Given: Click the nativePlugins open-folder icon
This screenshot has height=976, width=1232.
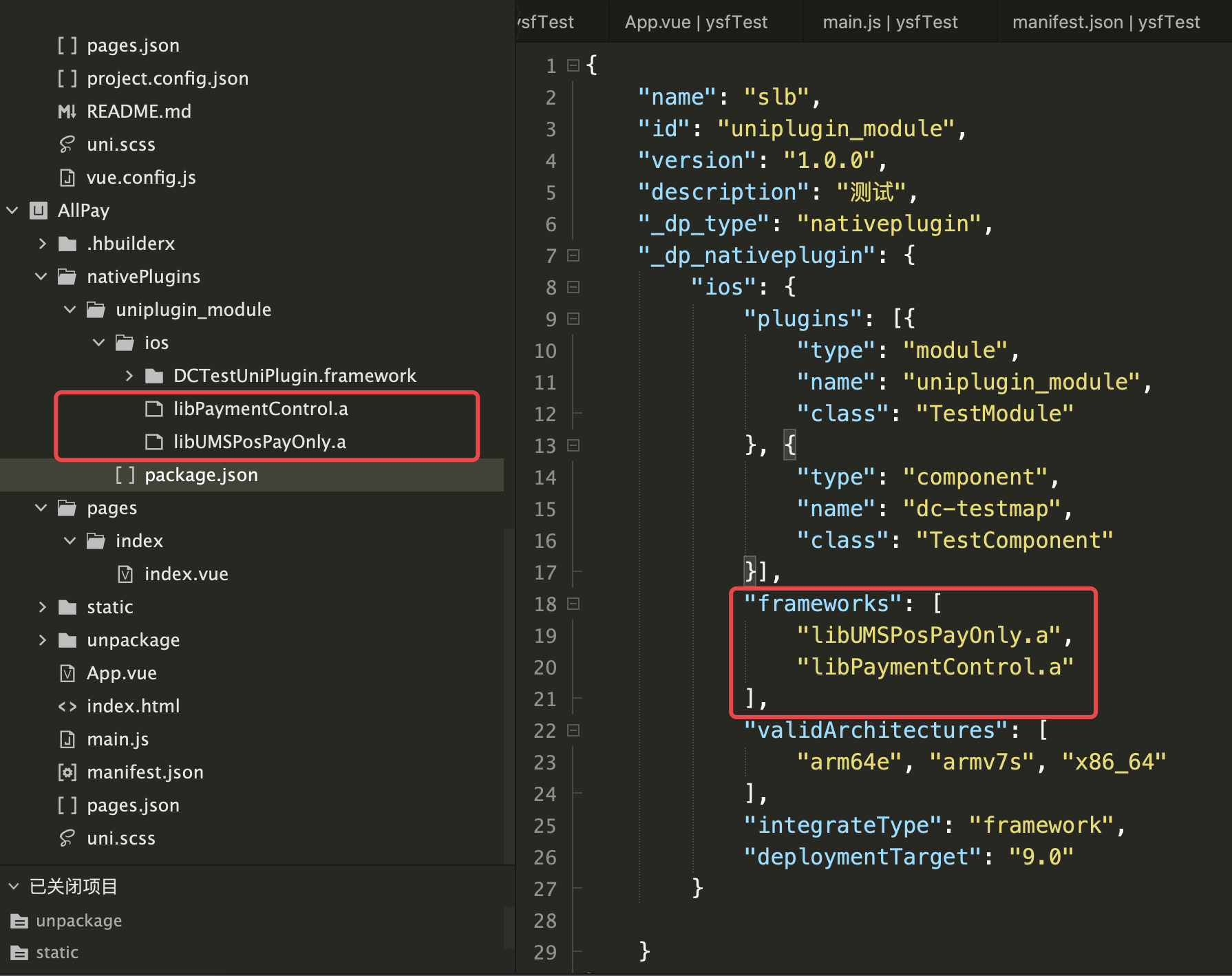Looking at the screenshot, I should tap(67, 277).
